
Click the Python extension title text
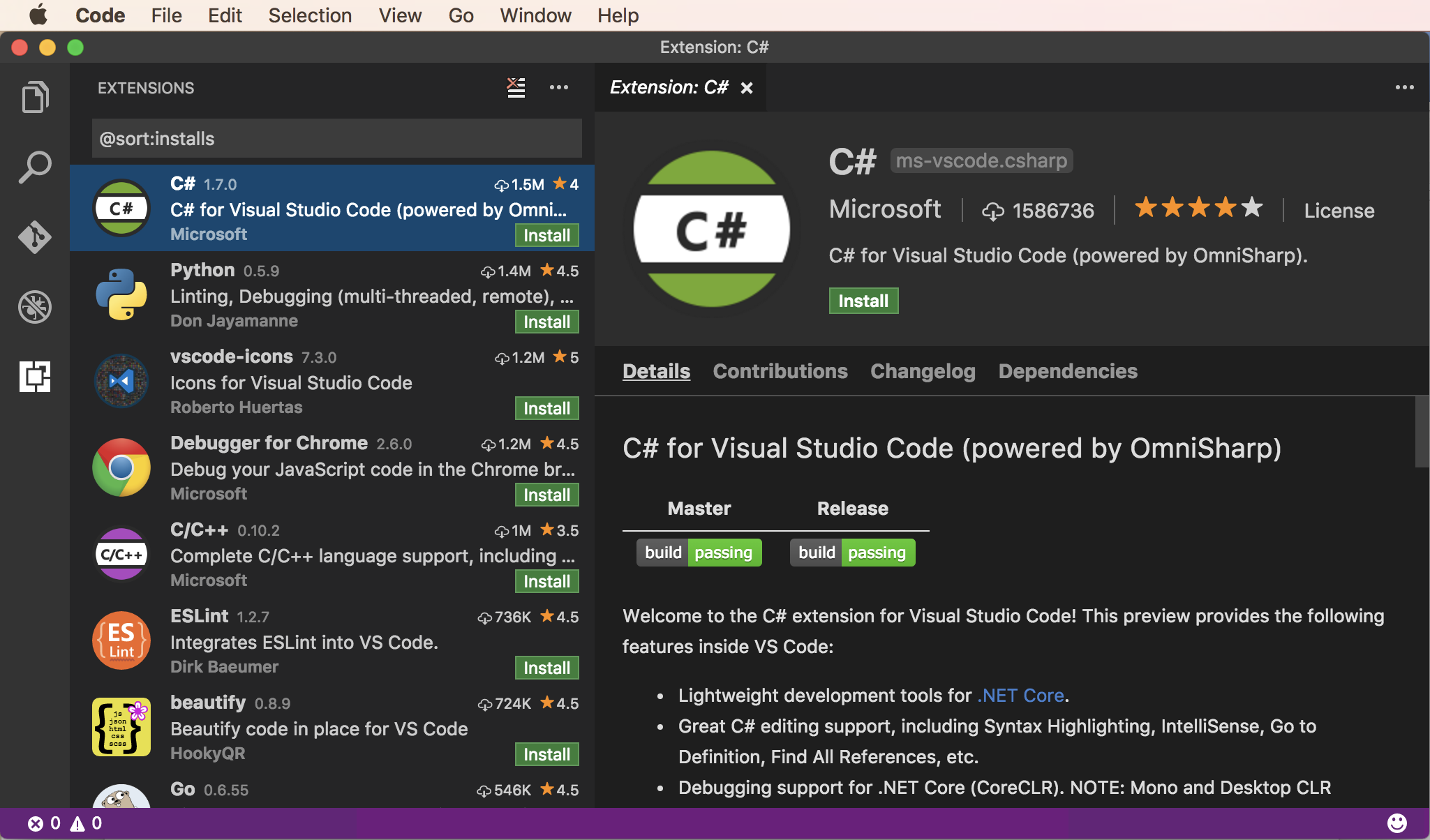click(x=202, y=270)
